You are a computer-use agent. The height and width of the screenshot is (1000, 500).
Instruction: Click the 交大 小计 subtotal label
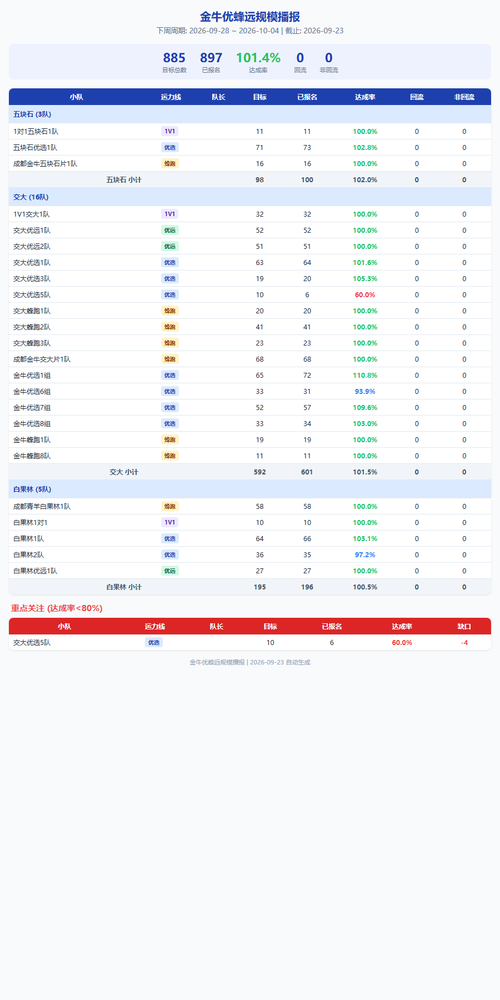pos(124,472)
